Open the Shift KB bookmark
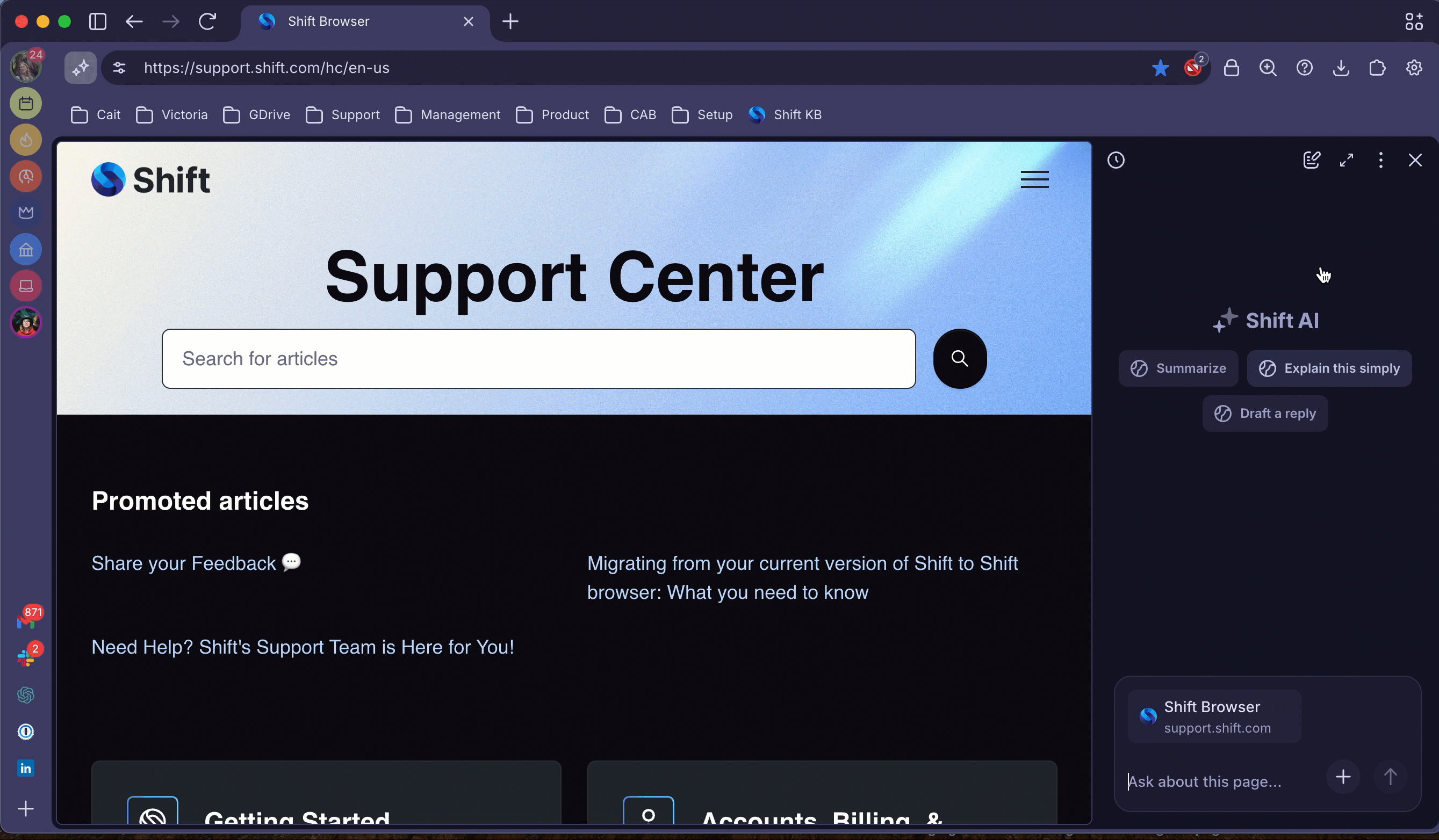The height and width of the screenshot is (840, 1439). pos(785,115)
